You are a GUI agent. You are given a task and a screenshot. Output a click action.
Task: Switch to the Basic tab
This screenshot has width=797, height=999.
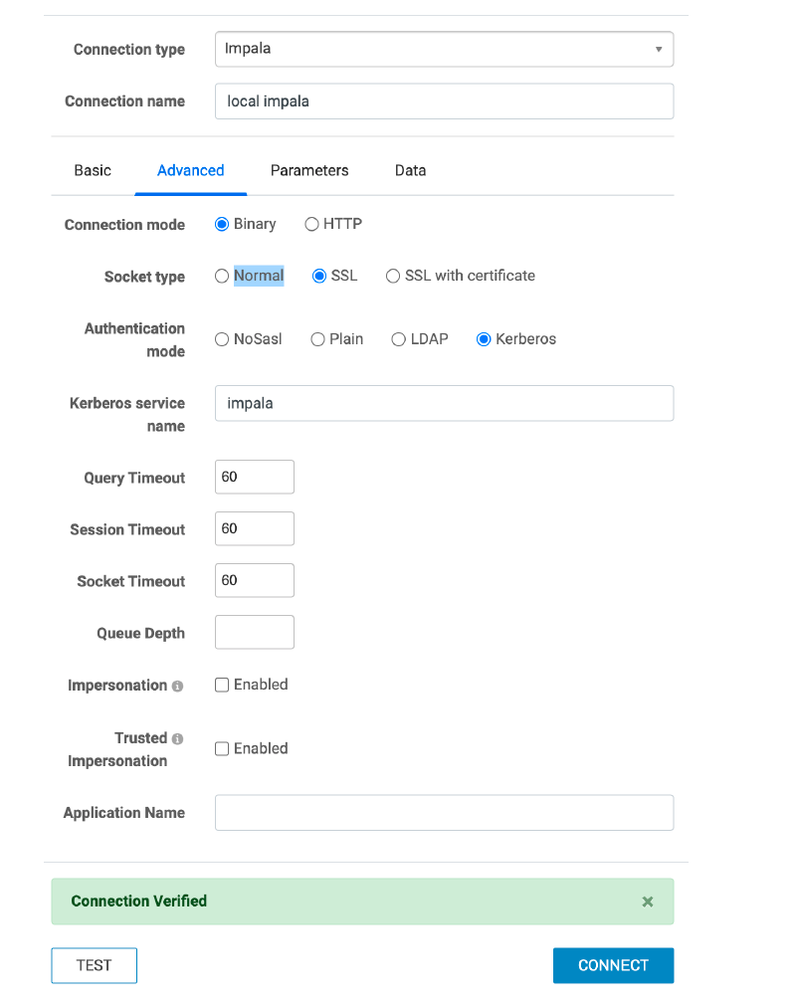[92, 170]
